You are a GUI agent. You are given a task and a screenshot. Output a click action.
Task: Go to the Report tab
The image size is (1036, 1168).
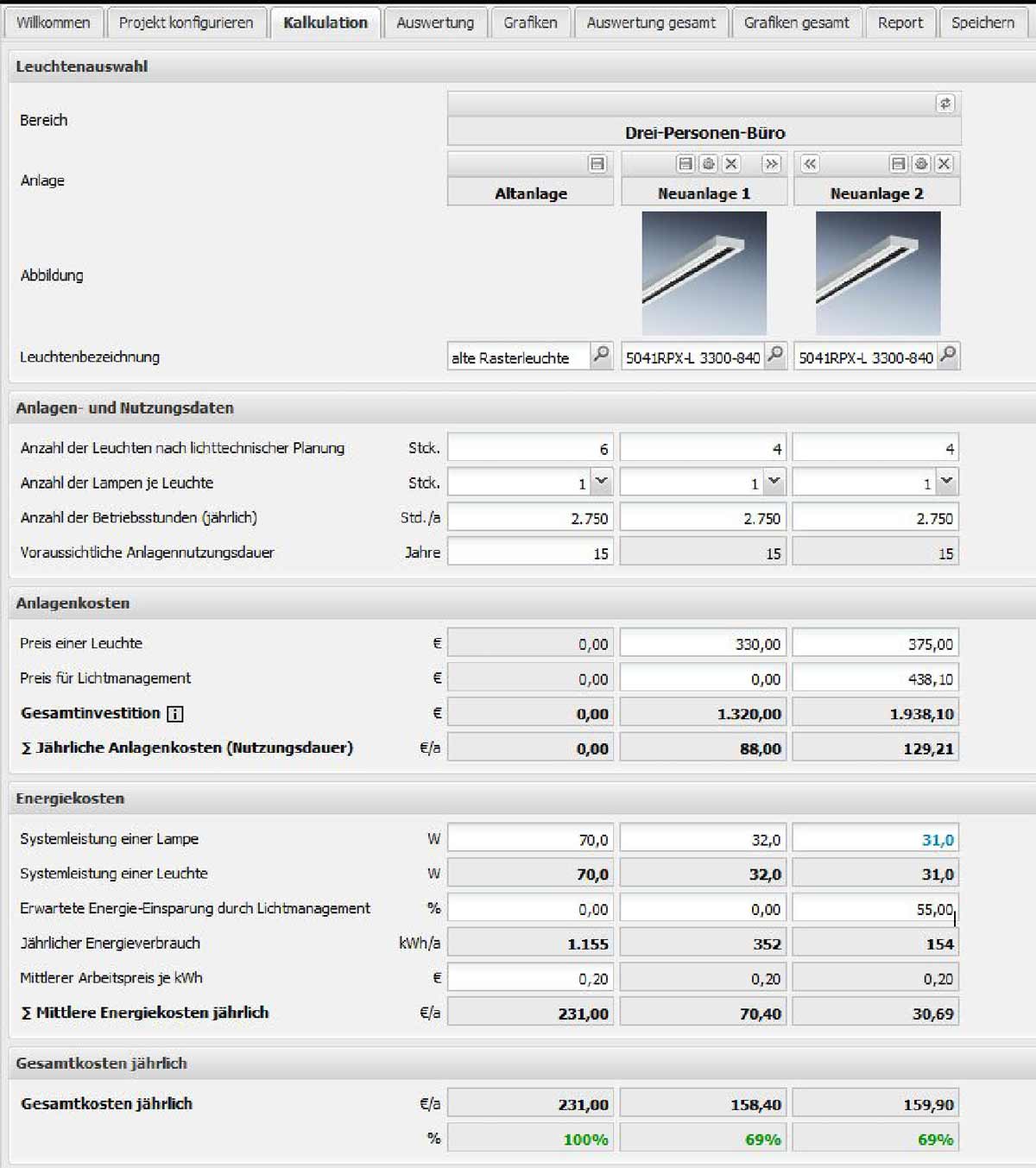coord(900,22)
